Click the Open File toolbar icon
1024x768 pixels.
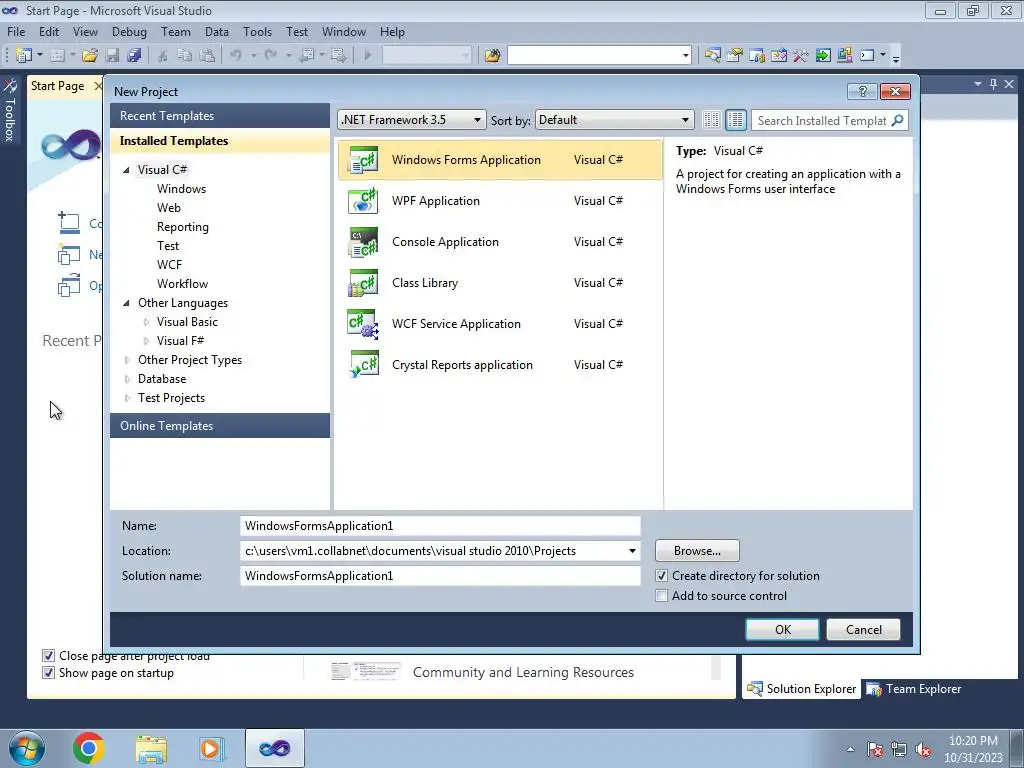(90, 56)
